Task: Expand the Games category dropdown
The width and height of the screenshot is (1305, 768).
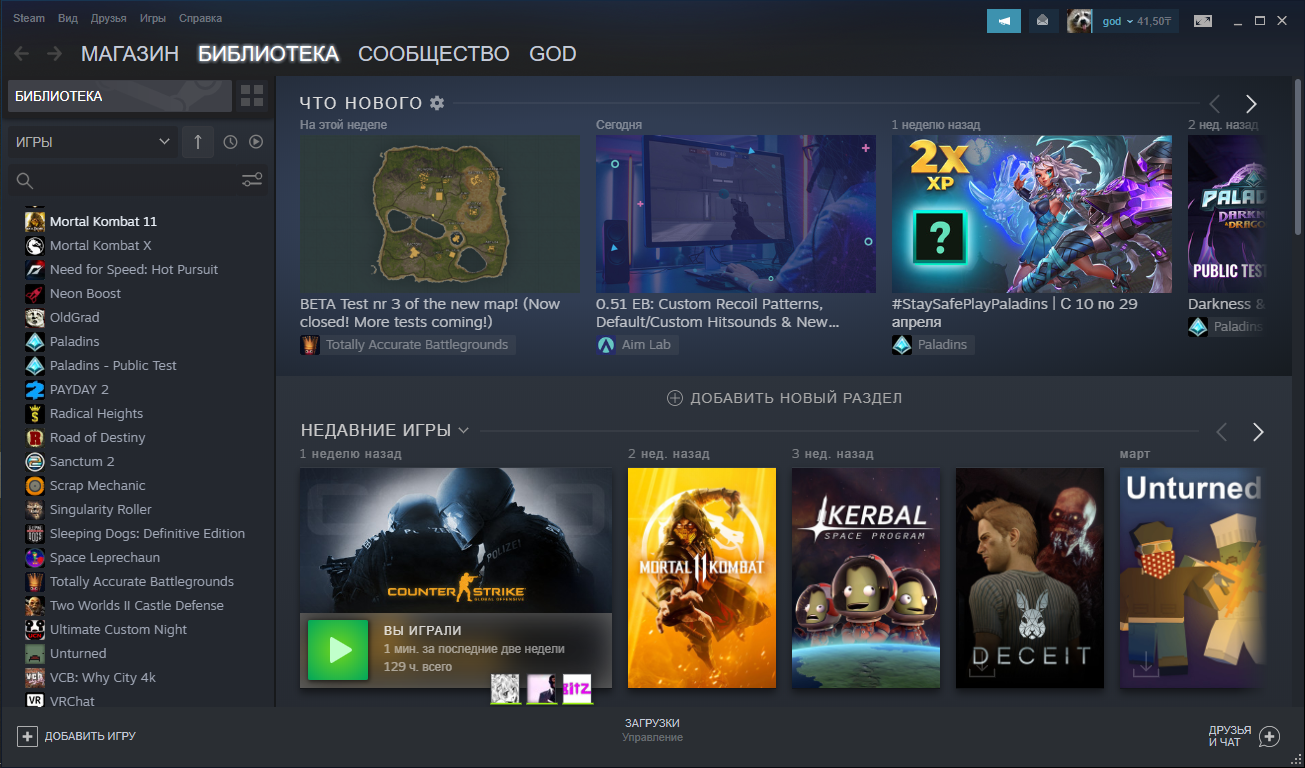Action: [93, 142]
